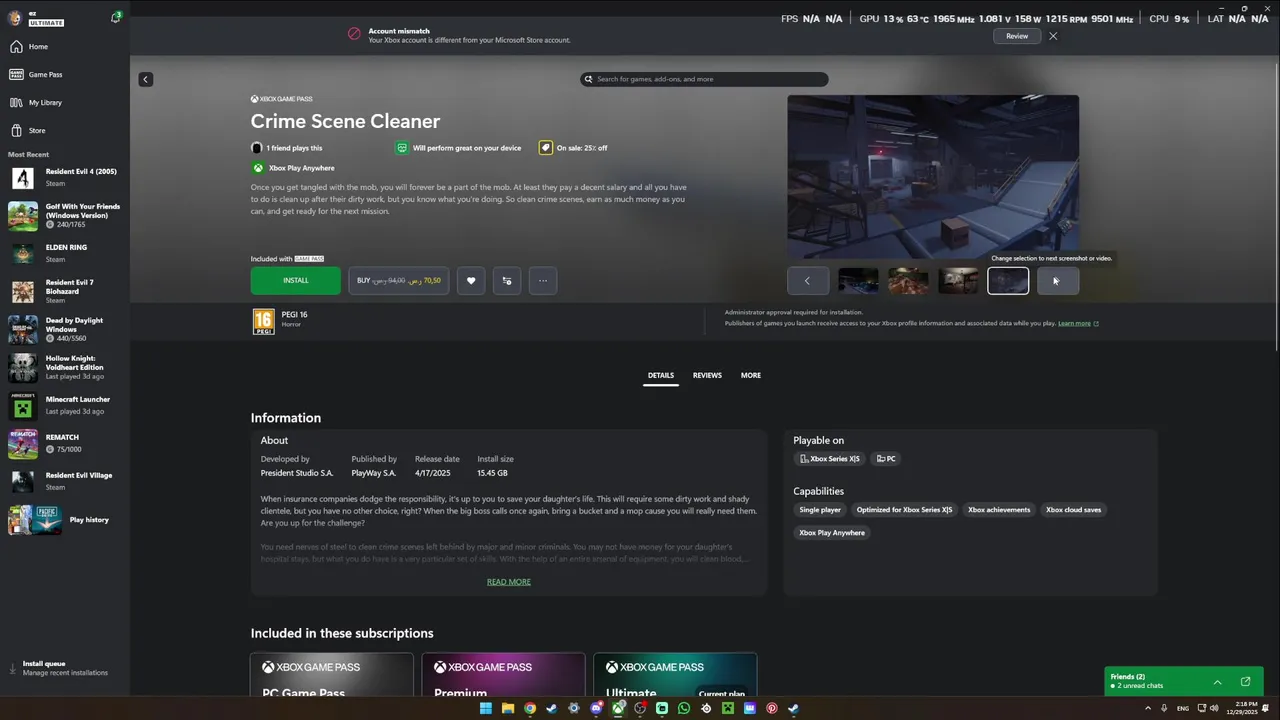
Task: Click previous screenshot arrow button
Action: [x=808, y=281]
